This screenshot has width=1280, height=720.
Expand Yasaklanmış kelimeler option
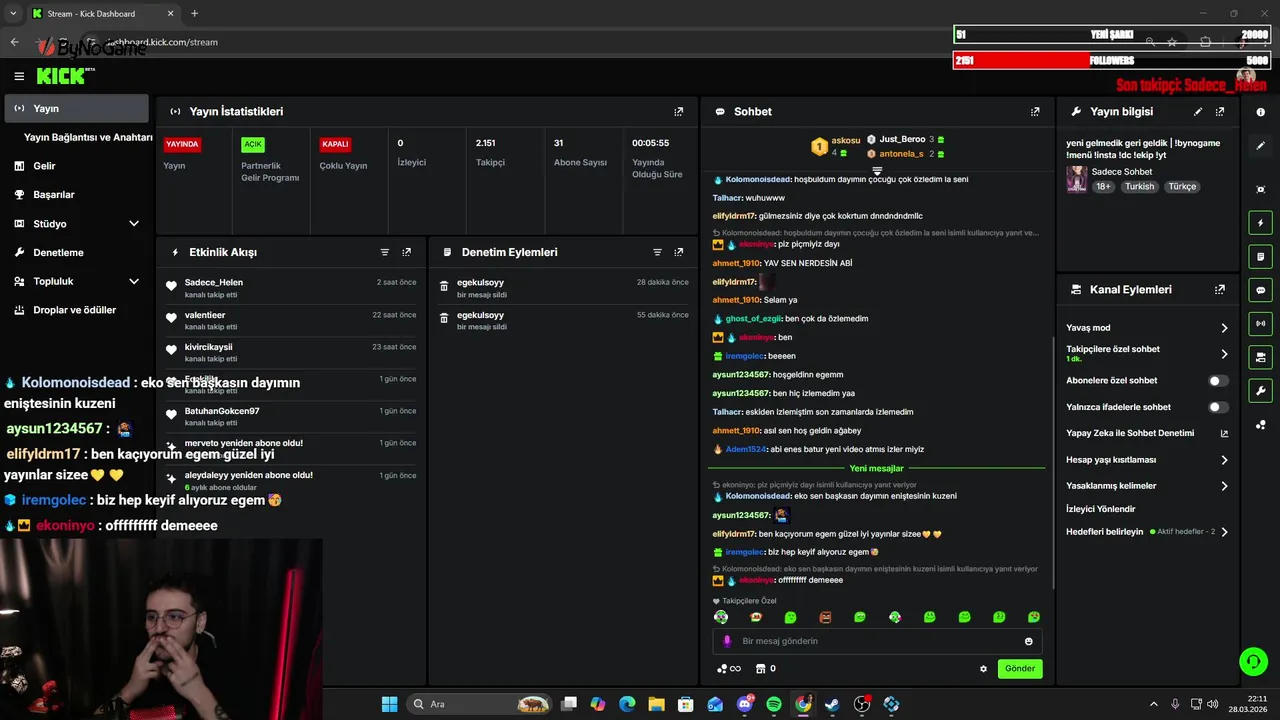1224,486
